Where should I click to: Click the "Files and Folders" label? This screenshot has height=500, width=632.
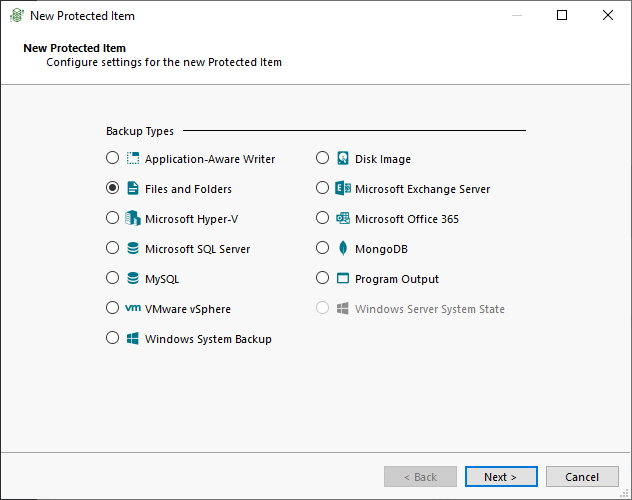coord(188,189)
